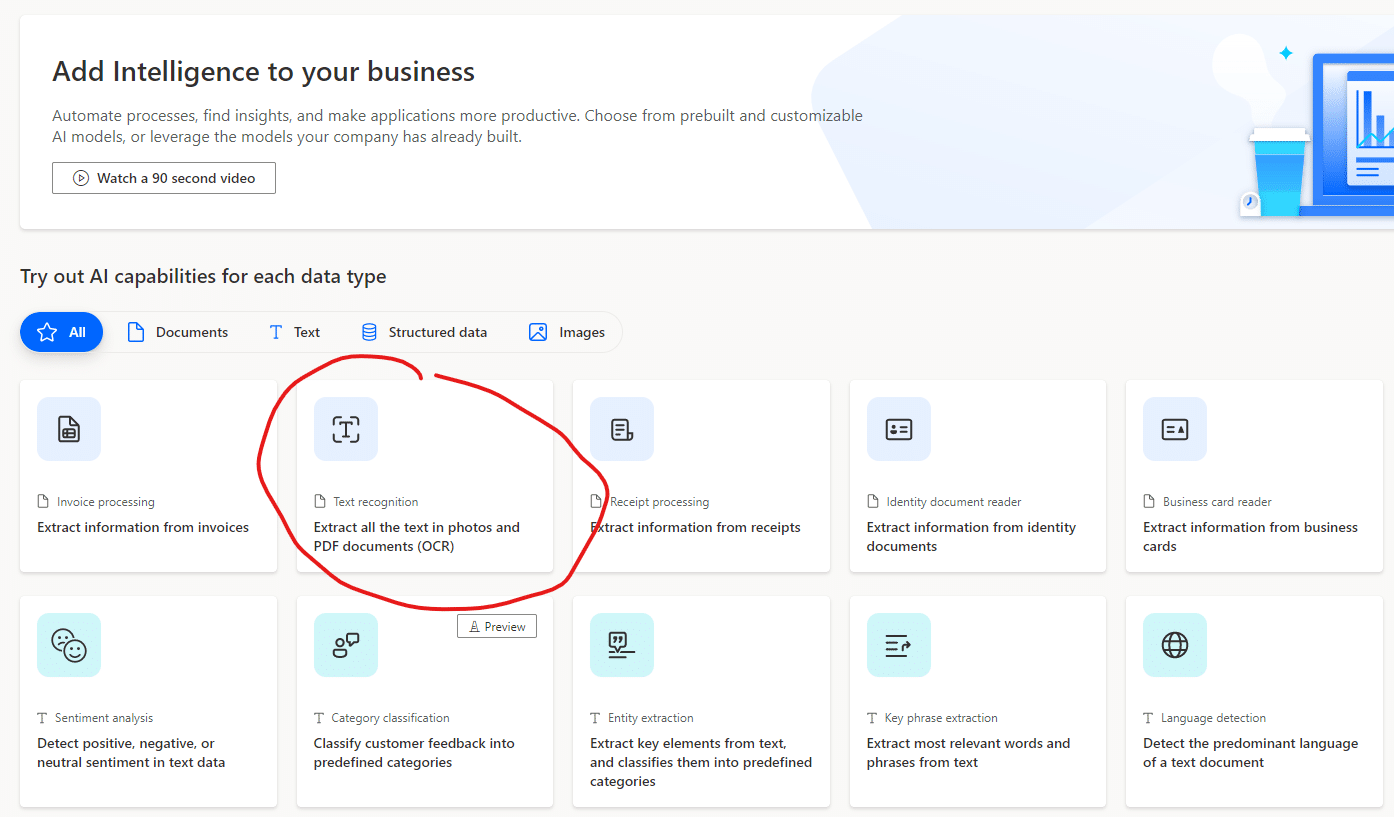
Task: Switch to the All filter tab
Action: pos(62,332)
